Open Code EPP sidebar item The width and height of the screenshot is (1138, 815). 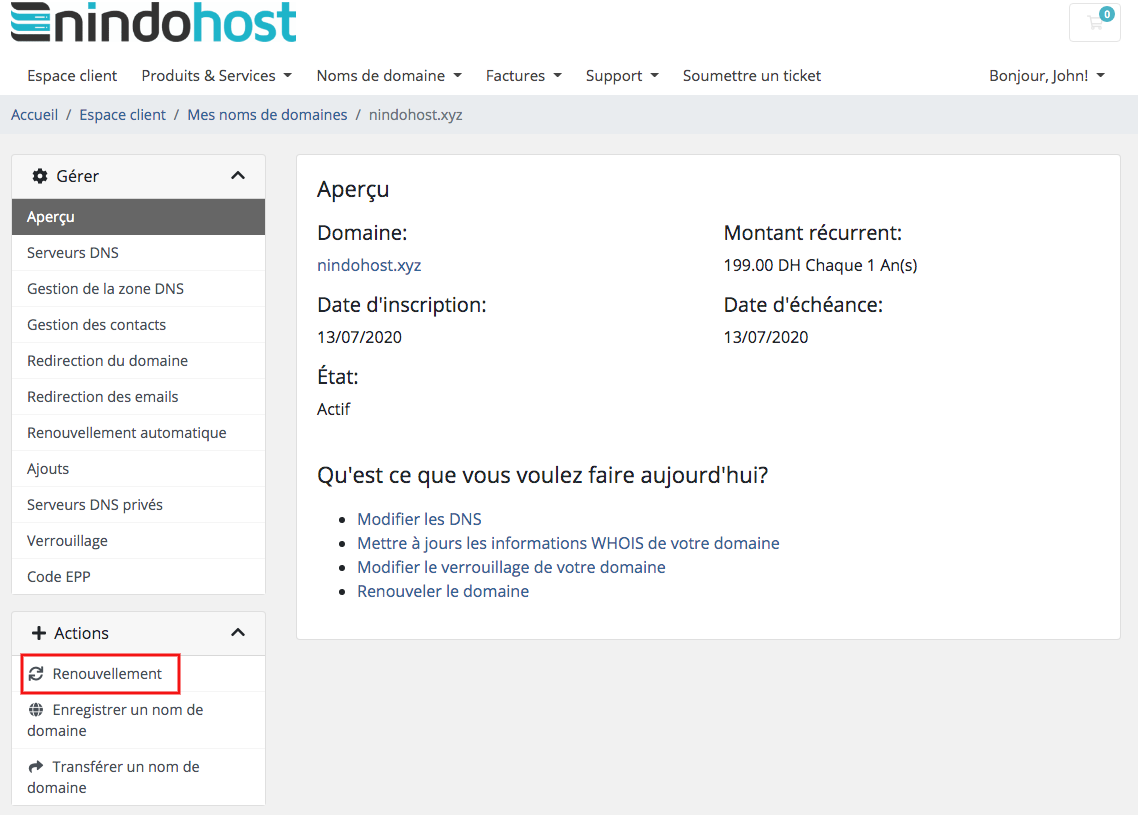tap(139, 576)
